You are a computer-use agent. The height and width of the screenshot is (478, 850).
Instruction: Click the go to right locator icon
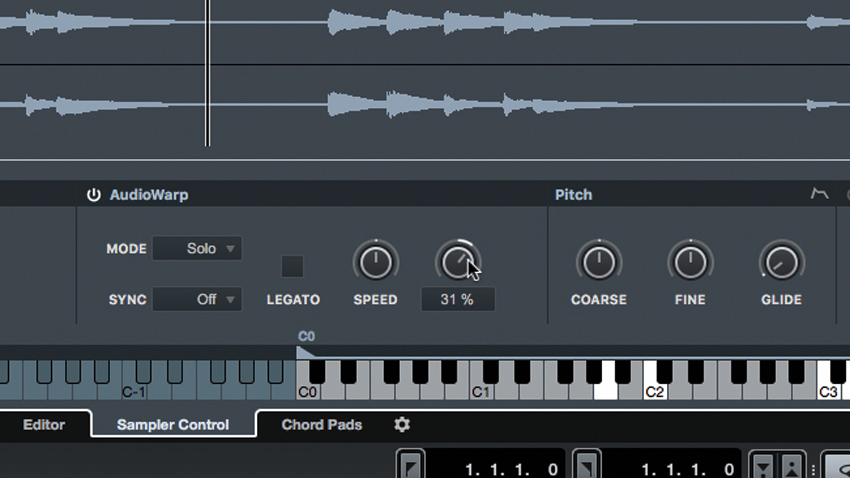pos(587,466)
